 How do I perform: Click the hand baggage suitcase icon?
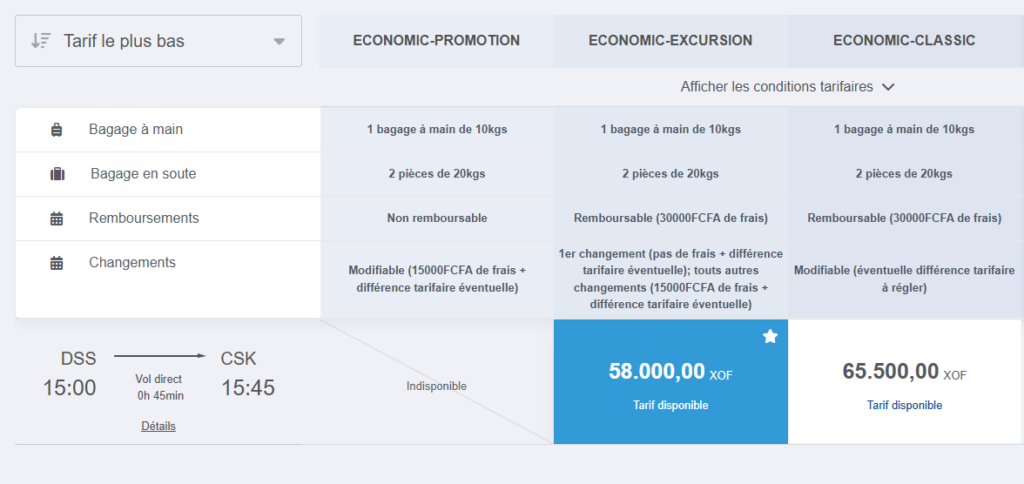(57, 130)
